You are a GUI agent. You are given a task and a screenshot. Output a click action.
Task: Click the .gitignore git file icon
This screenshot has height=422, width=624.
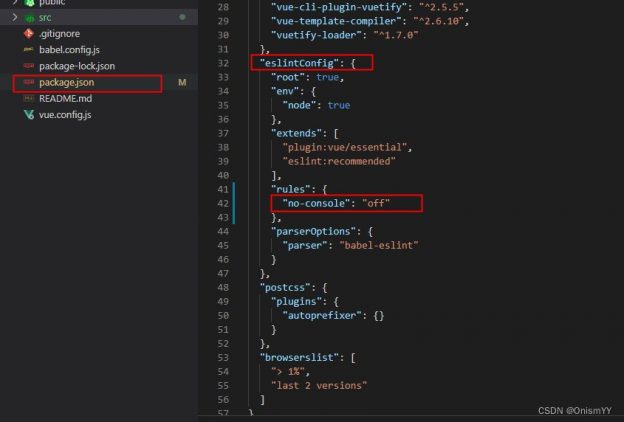[x=29, y=34]
